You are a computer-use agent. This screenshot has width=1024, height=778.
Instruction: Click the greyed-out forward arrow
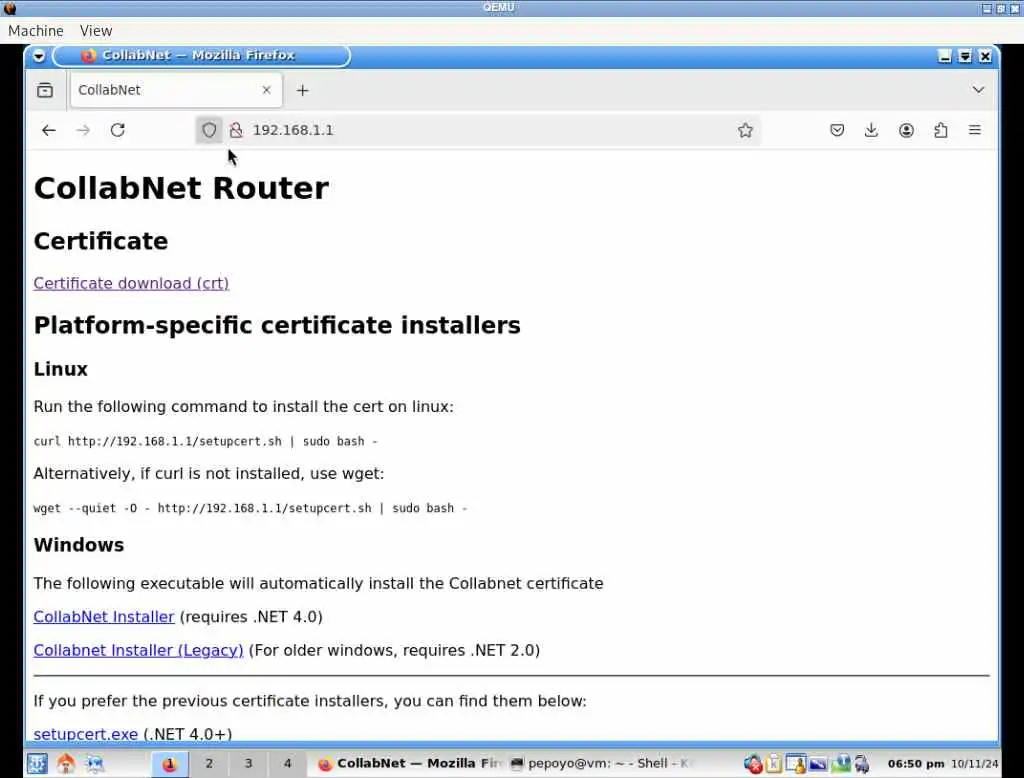tap(83, 130)
